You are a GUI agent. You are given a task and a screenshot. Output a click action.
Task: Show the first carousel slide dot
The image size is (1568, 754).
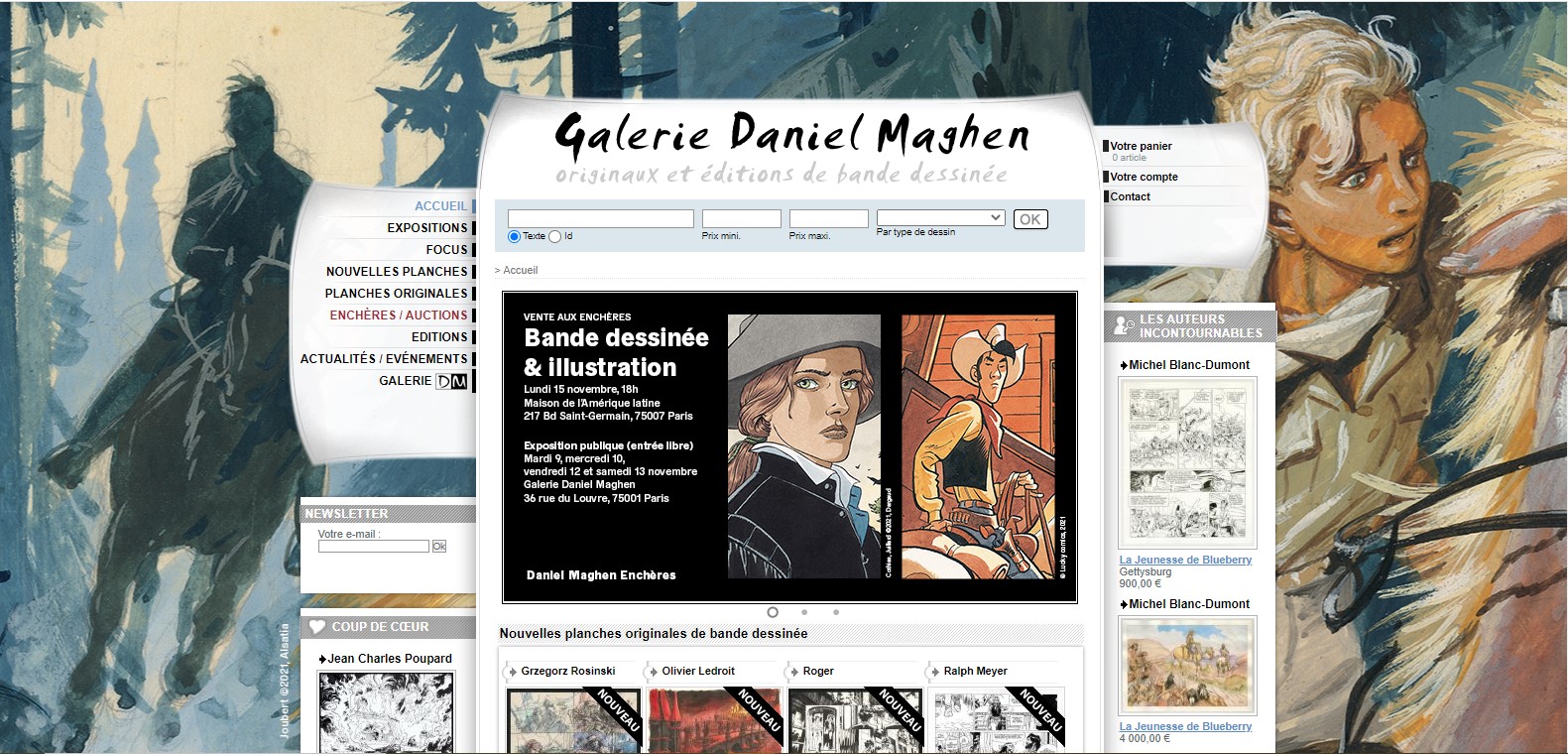(x=773, y=612)
